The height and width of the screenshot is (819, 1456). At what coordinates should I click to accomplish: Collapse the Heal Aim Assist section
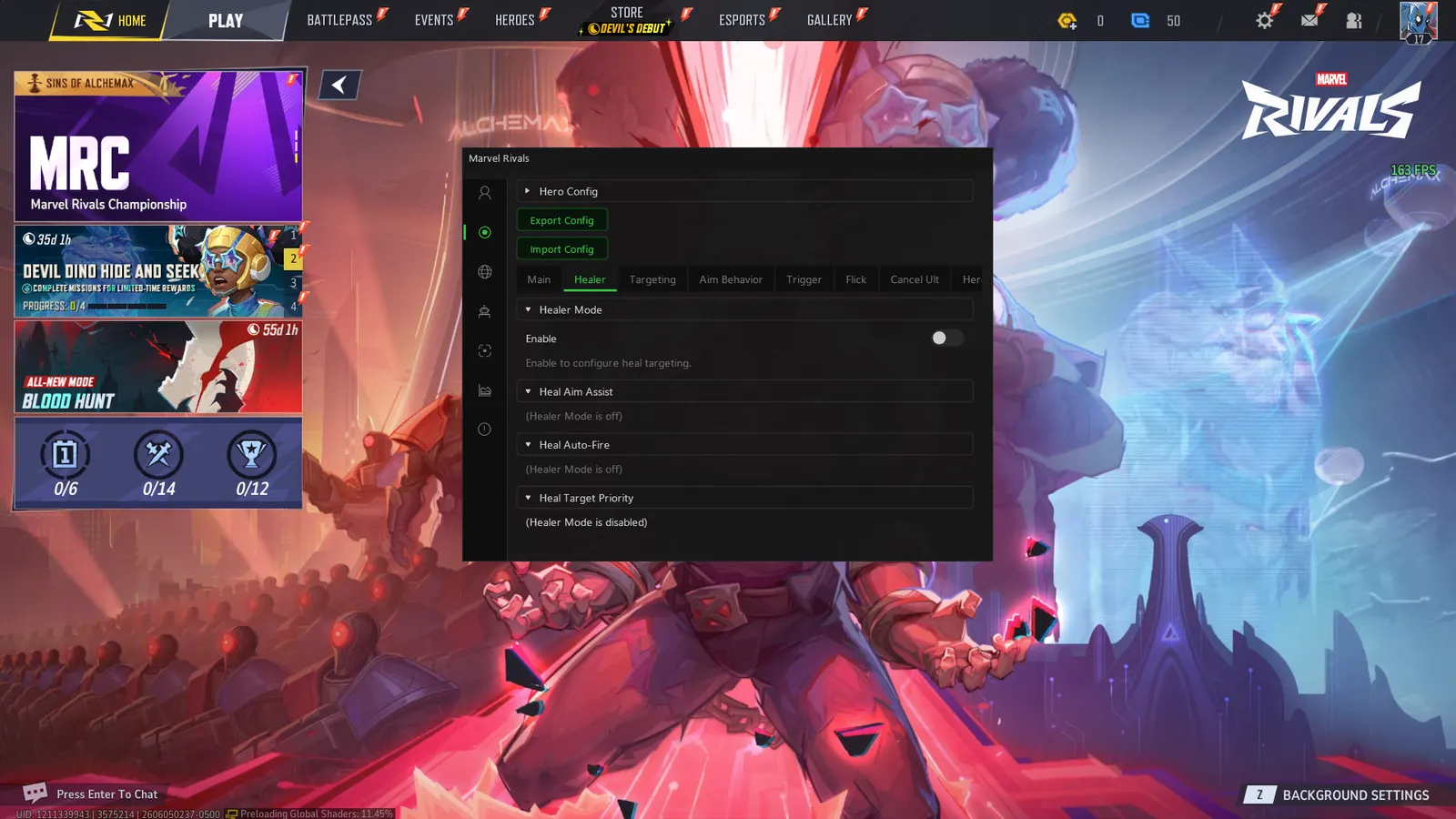(x=744, y=391)
